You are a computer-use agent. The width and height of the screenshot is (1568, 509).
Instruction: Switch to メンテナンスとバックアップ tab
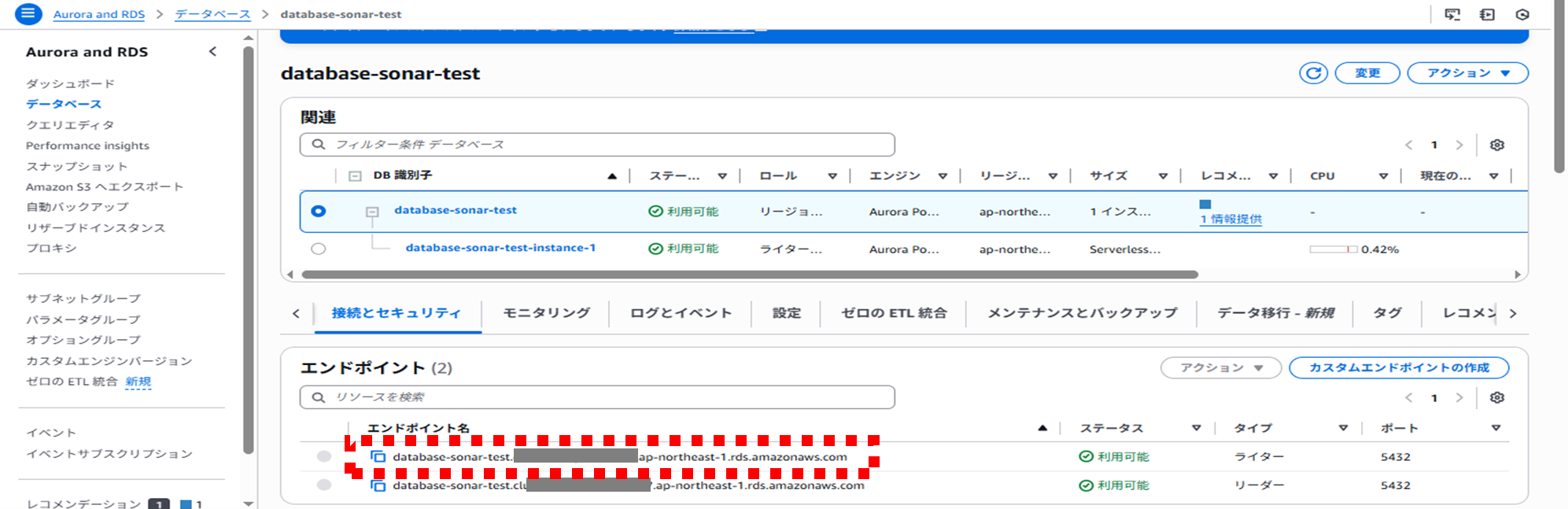tap(1083, 313)
